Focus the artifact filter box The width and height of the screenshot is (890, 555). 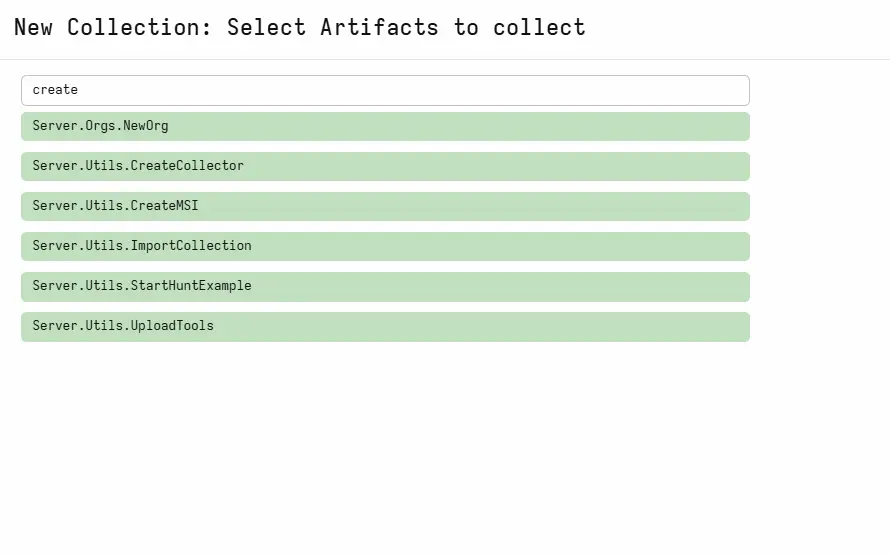tap(385, 90)
